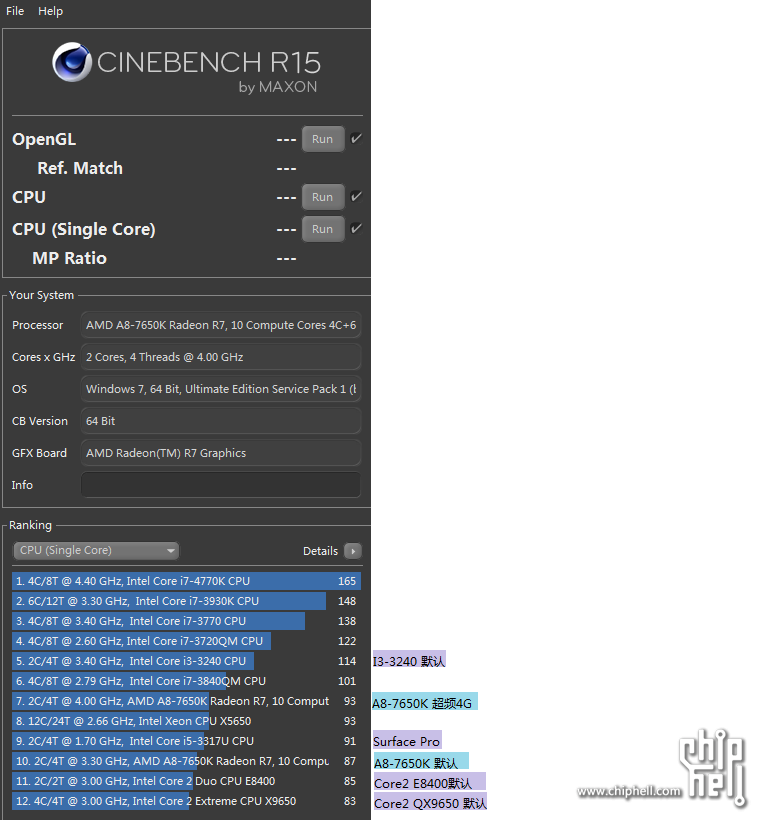Open the Help menu

coord(50,11)
